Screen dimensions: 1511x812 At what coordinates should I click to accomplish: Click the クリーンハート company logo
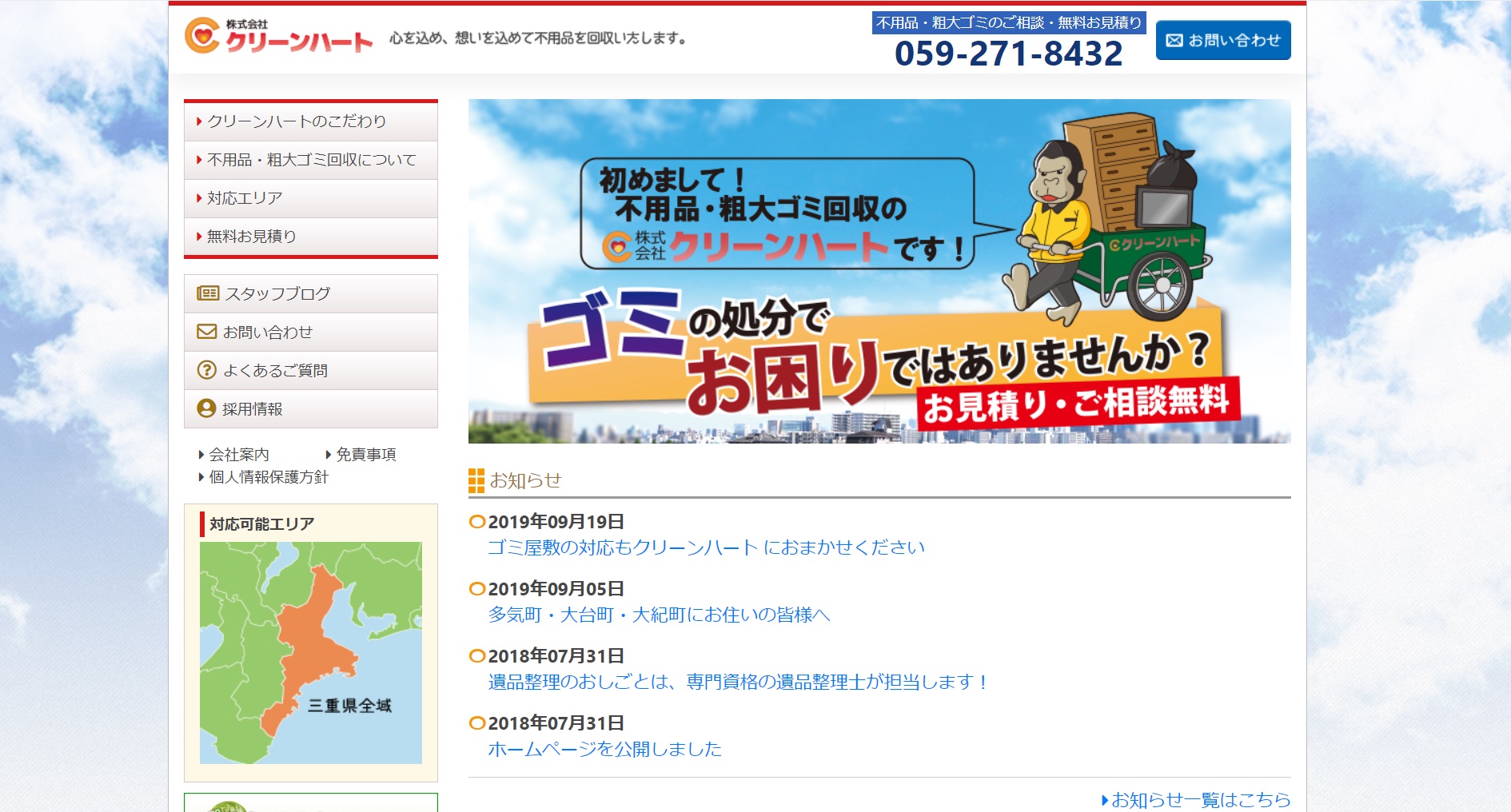279,36
